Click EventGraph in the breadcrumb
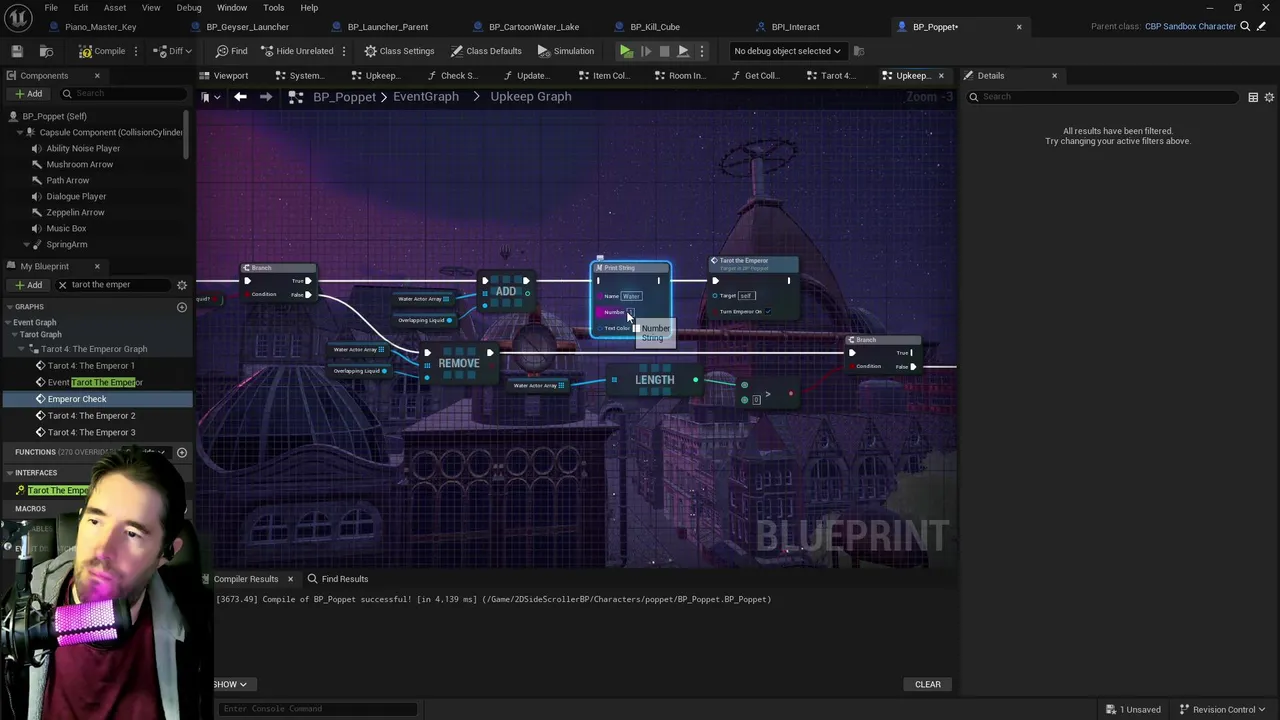This screenshot has height=720, width=1280. (x=426, y=97)
